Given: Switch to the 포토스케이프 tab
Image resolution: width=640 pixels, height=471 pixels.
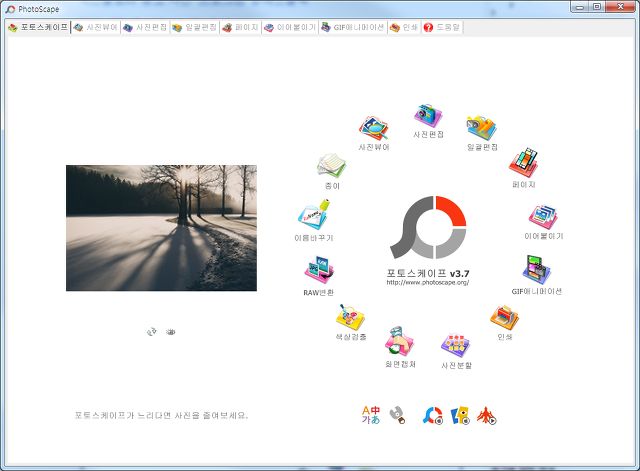Looking at the screenshot, I should pos(38,27).
